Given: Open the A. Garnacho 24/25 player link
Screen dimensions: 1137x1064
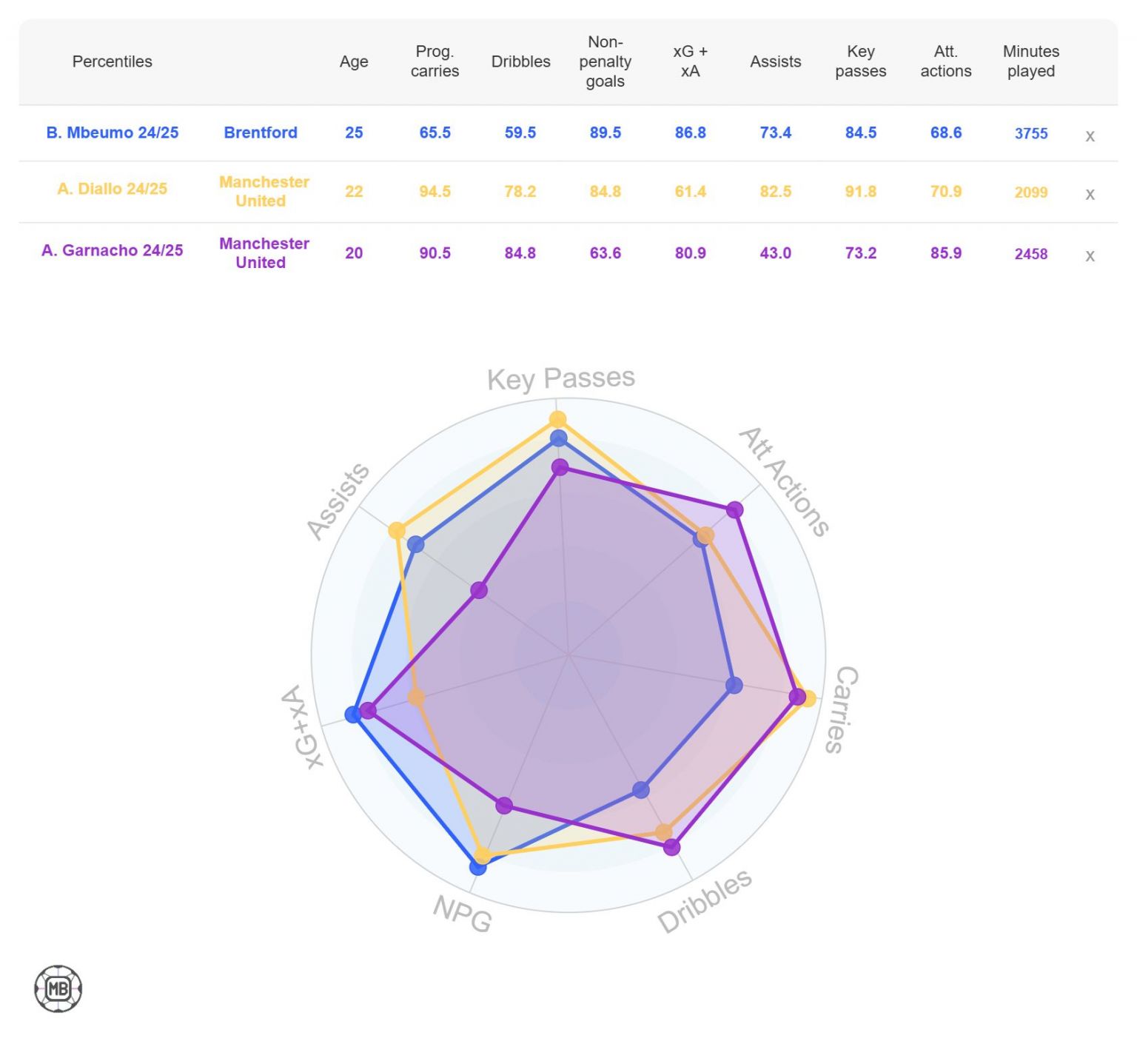Looking at the screenshot, I should [x=113, y=250].
